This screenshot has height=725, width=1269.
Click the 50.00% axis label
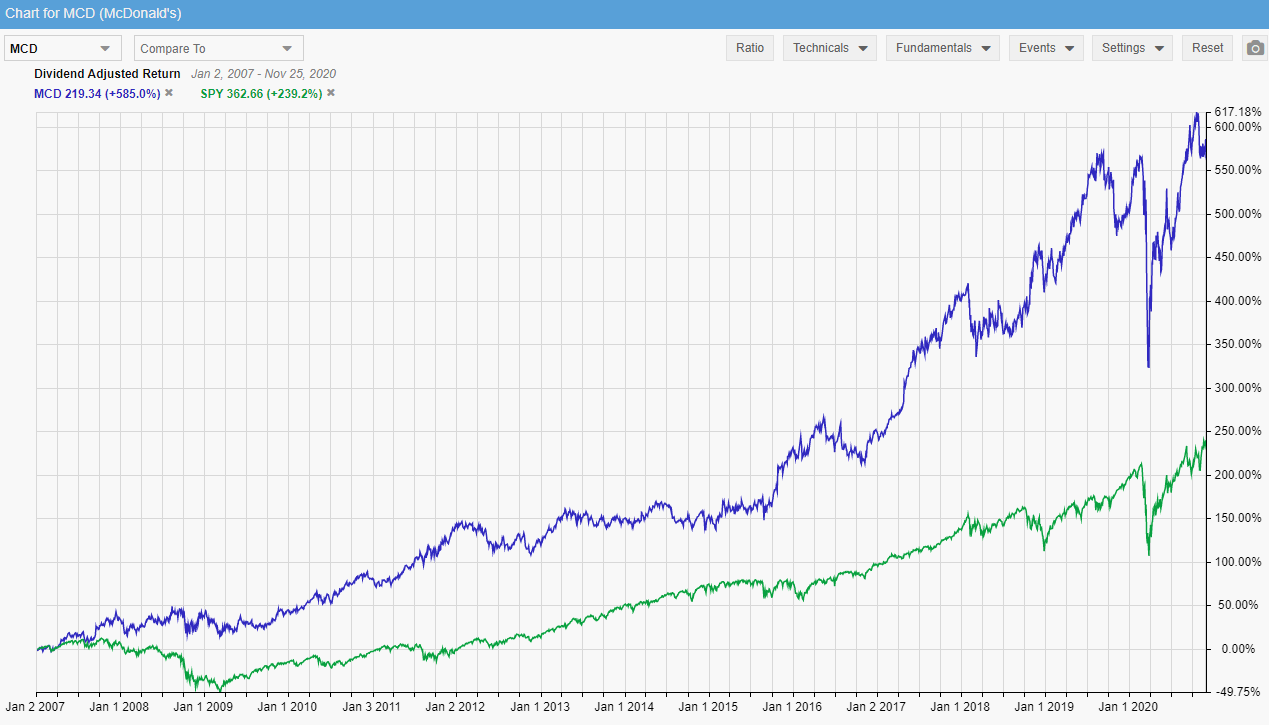(x=1240, y=606)
